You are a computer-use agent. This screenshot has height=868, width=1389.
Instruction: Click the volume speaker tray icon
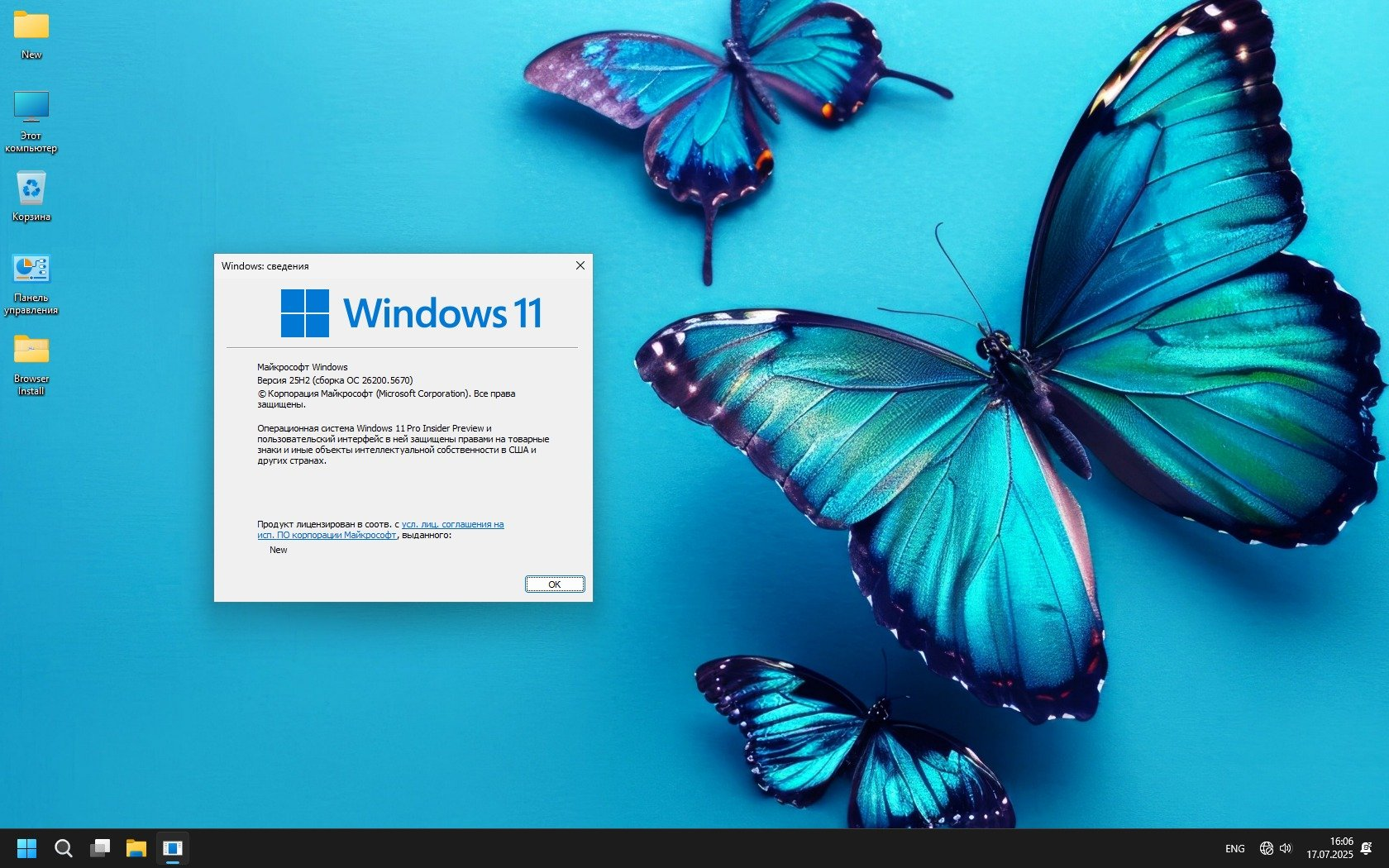(x=1286, y=848)
